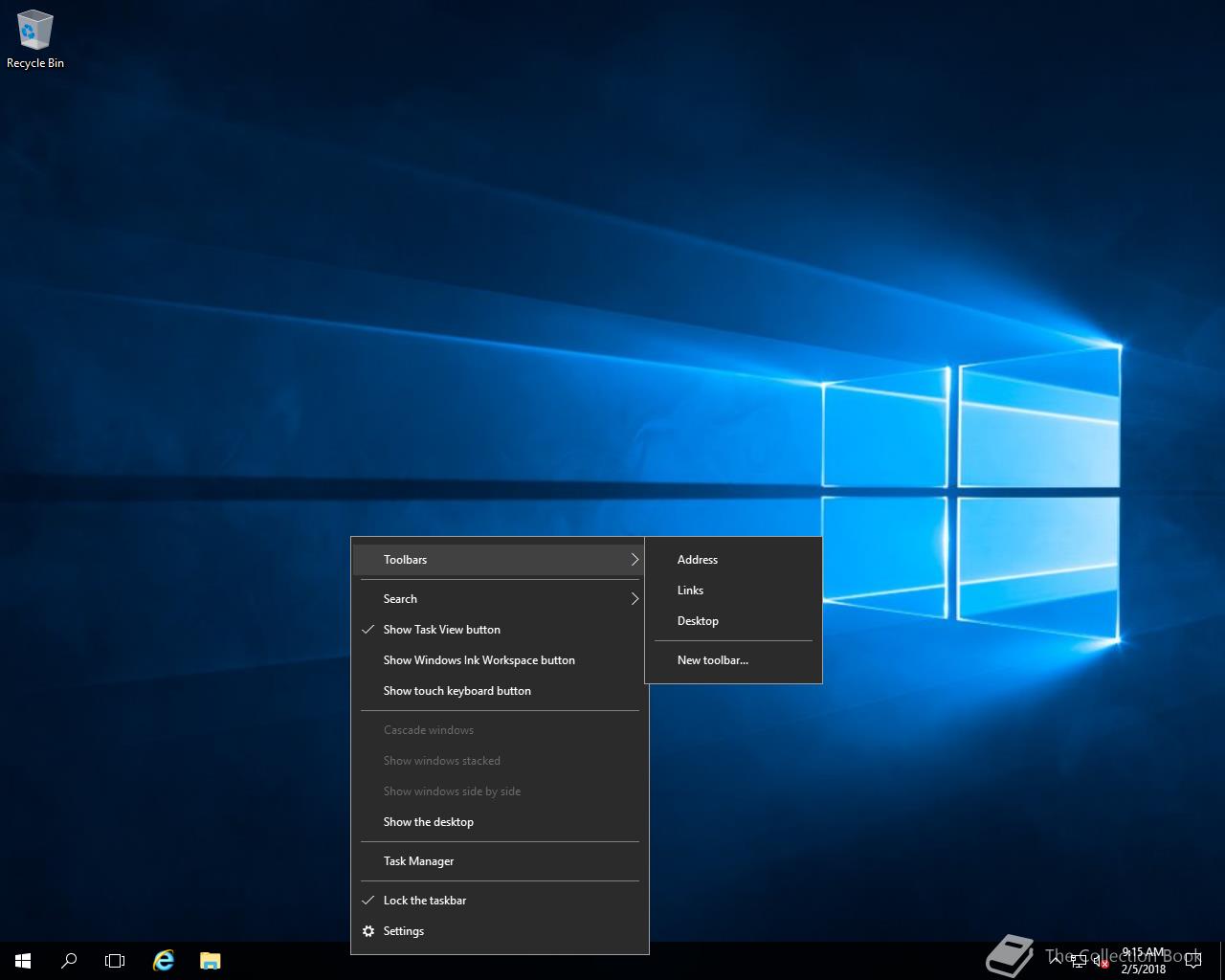
Task: Open File Explorer from taskbar
Action: pos(211,960)
